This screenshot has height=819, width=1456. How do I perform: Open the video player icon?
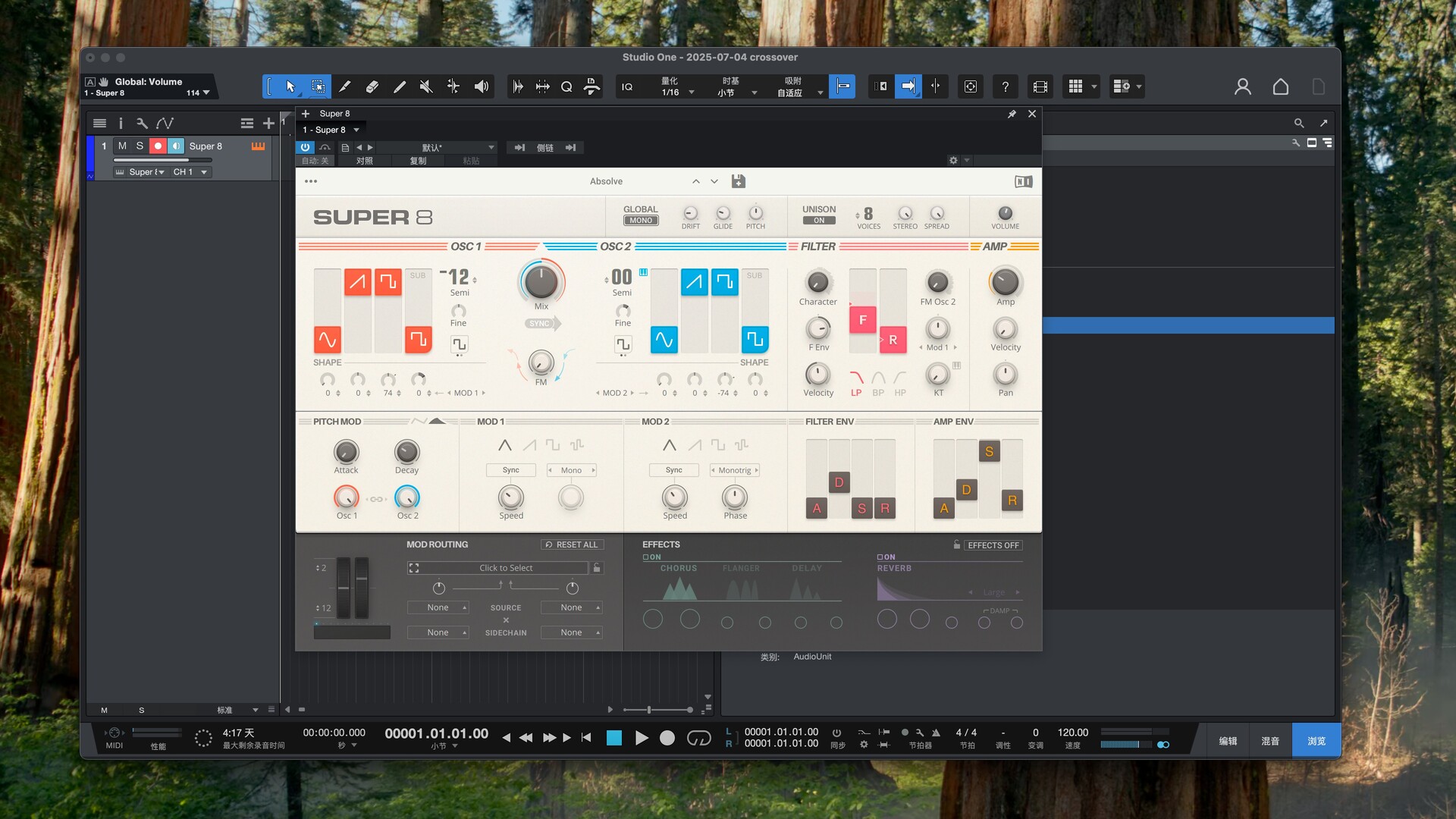click(x=1040, y=86)
